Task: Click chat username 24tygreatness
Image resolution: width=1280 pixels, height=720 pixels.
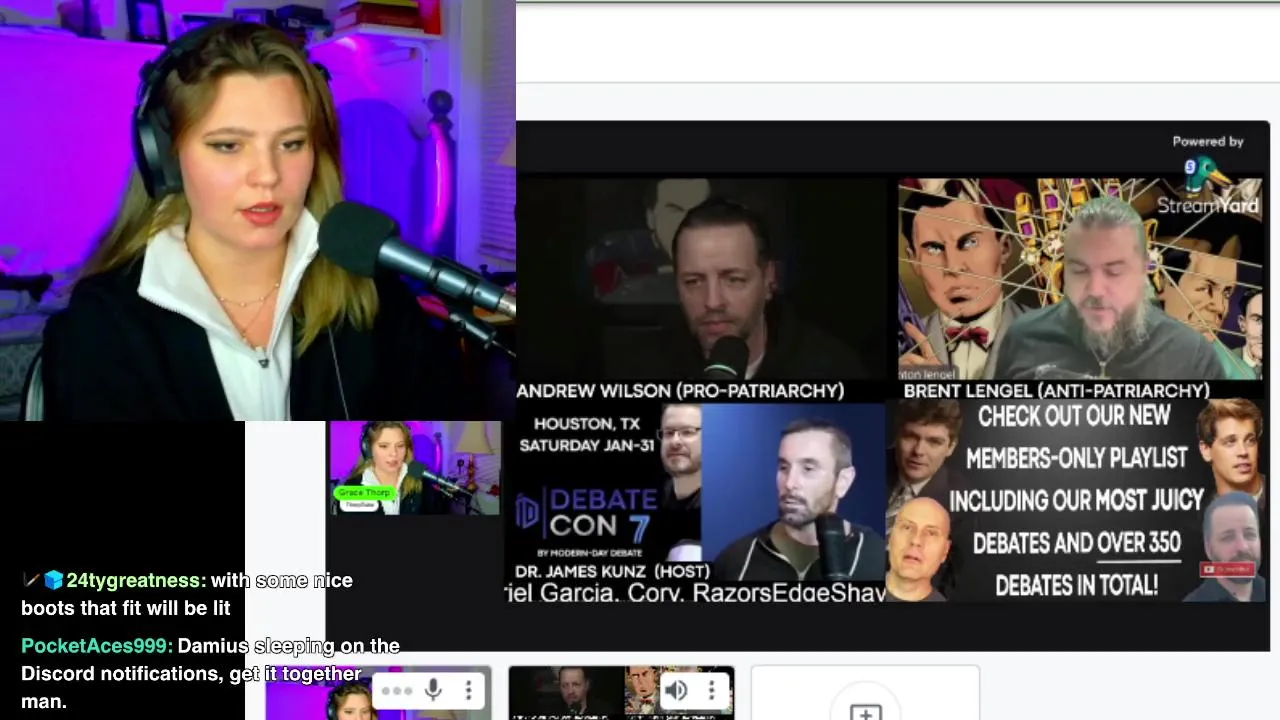Action: pyautogui.click(x=136, y=580)
